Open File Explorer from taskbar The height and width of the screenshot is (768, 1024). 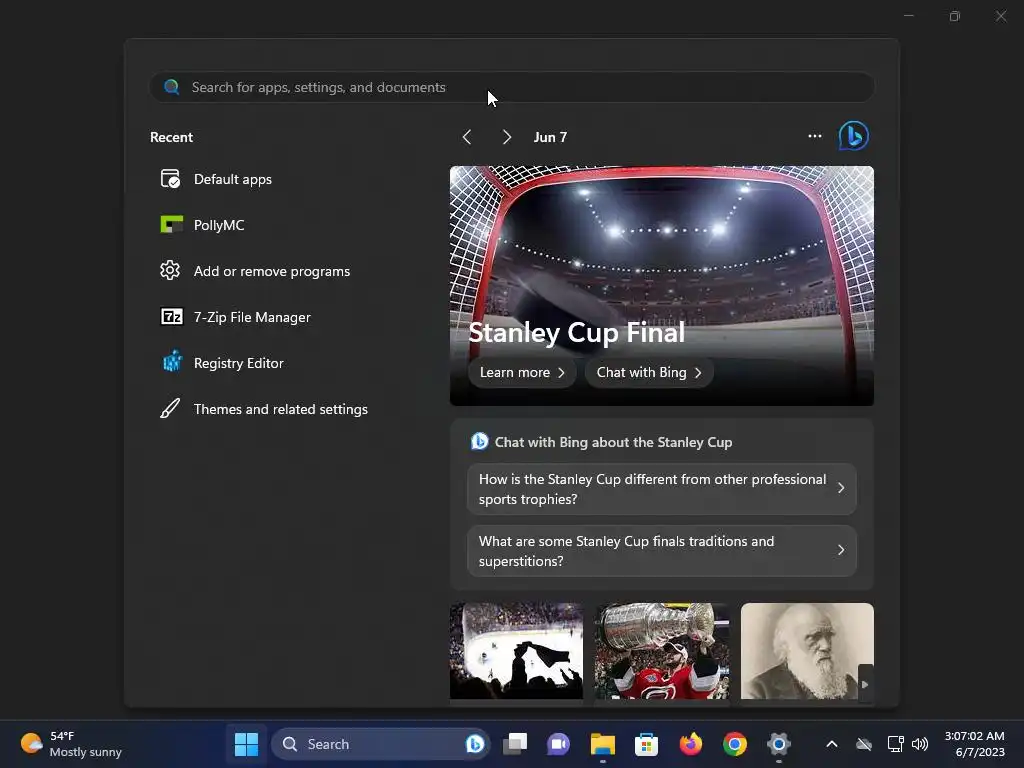pos(602,744)
